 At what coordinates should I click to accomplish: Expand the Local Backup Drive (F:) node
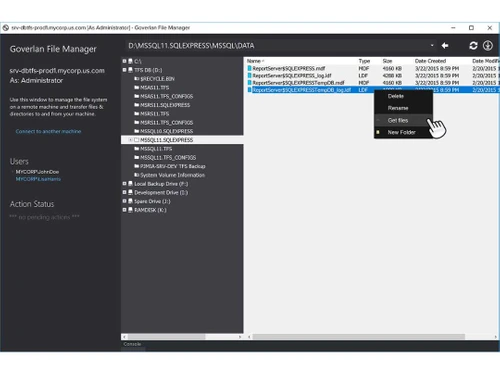tap(125, 184)
